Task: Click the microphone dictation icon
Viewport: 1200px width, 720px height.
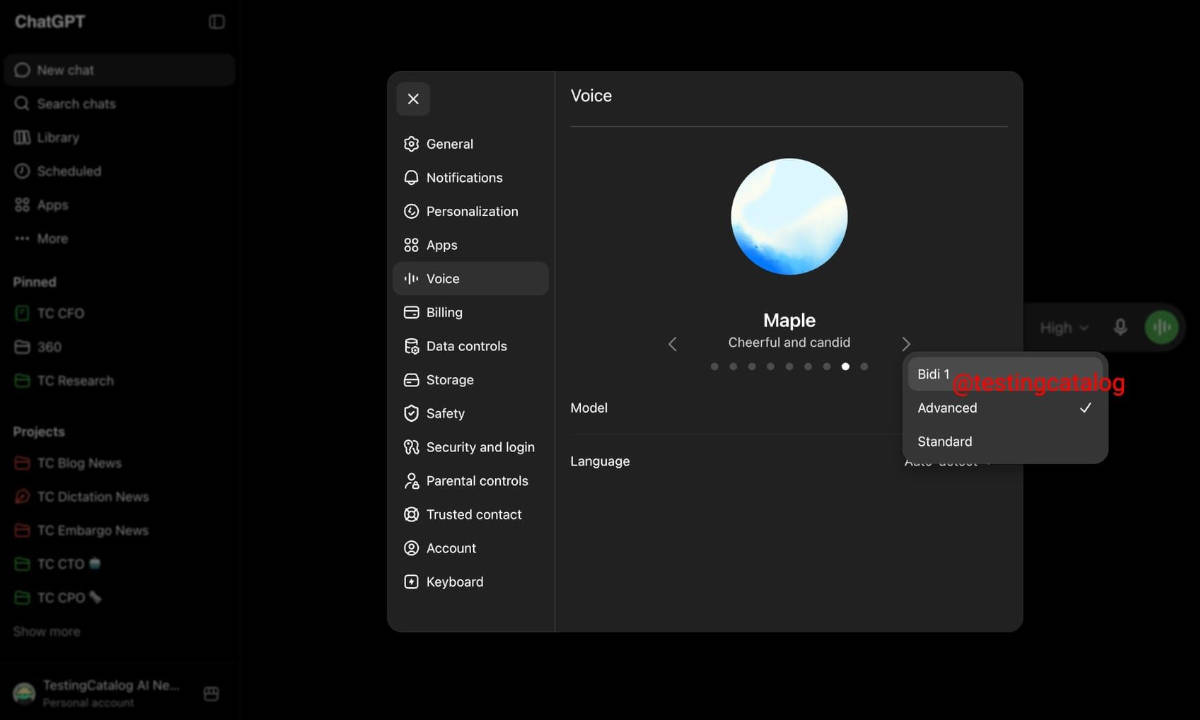Action: [x=1121, y=327]
